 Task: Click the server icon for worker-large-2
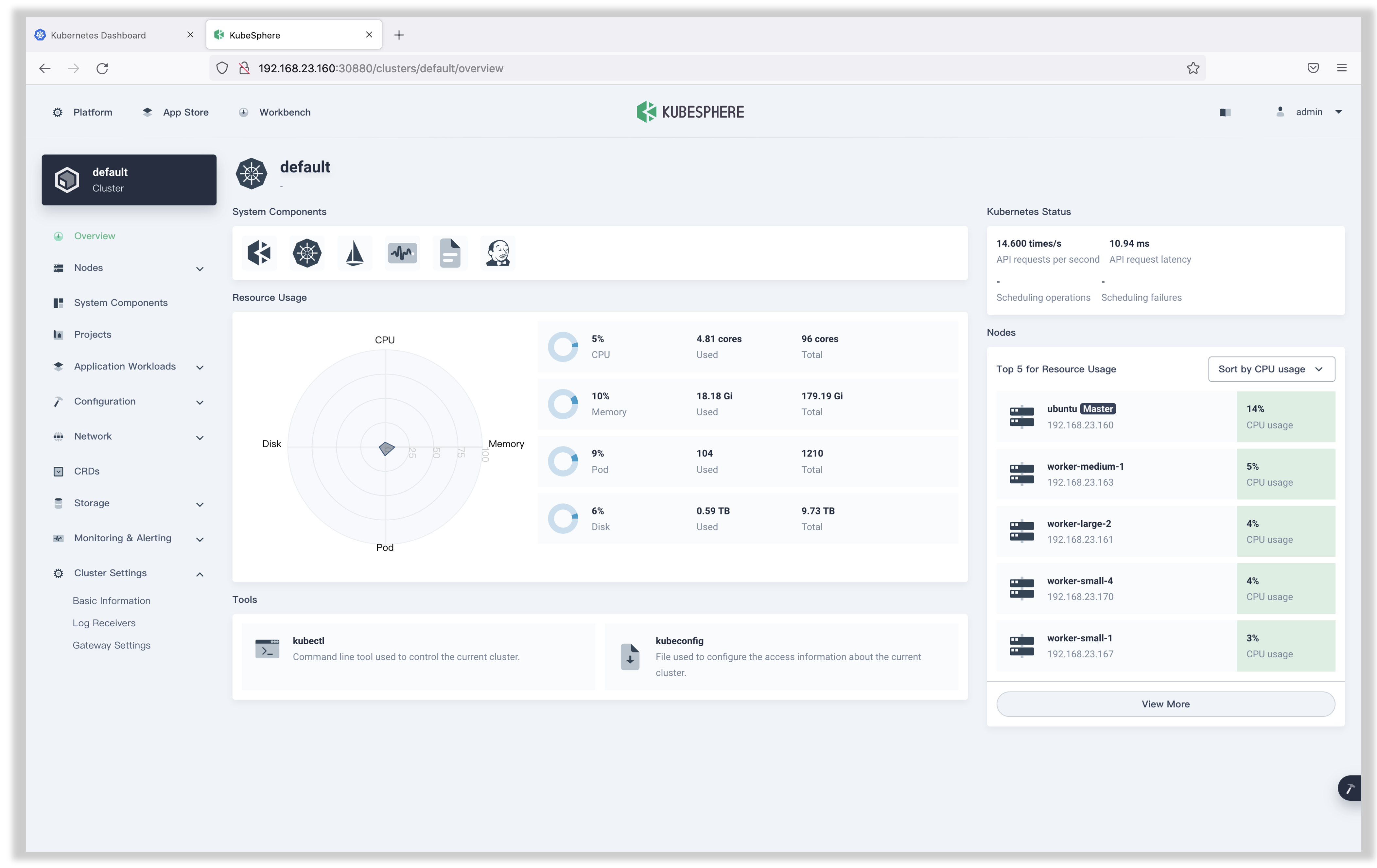coord(1021,531)
